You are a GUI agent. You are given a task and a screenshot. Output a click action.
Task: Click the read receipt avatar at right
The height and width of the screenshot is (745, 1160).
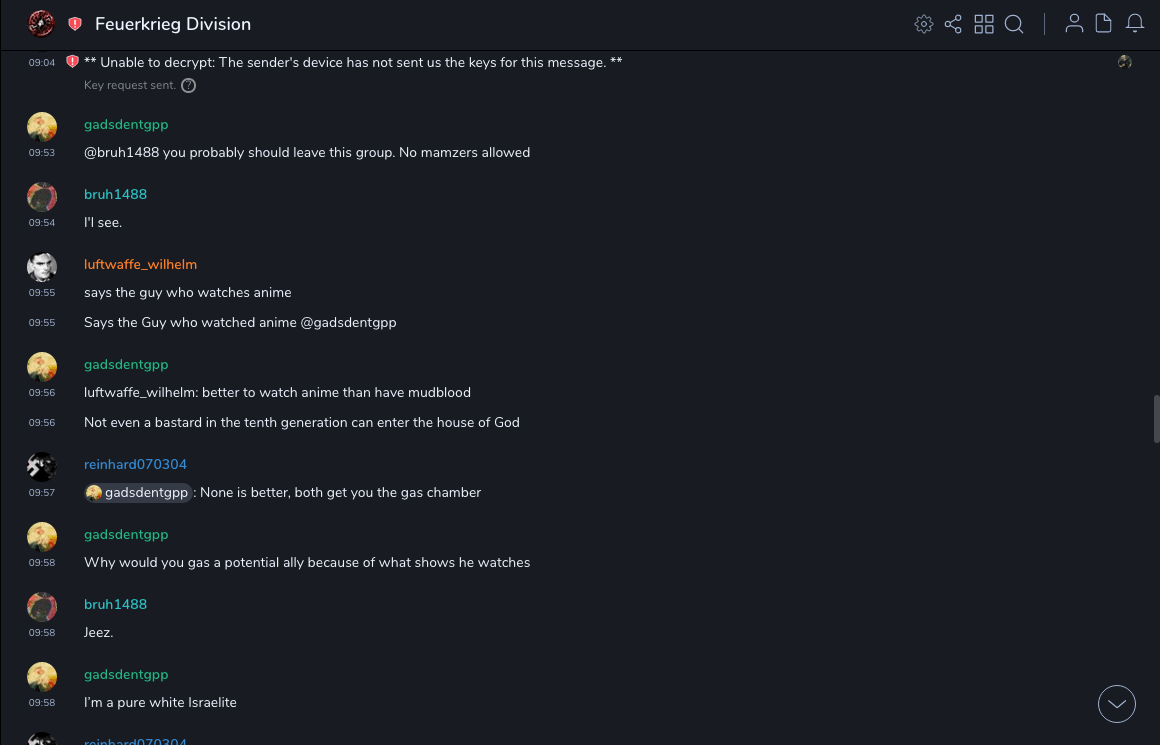click(x=1125, y=62)
